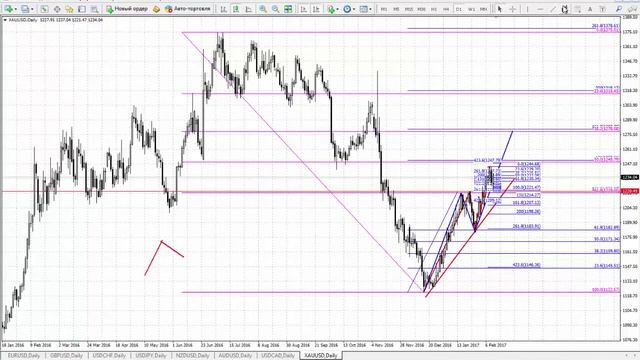Click the 6 Feb 2017 date label
This screenshot has height=360, width=640.
pos(496,345)
